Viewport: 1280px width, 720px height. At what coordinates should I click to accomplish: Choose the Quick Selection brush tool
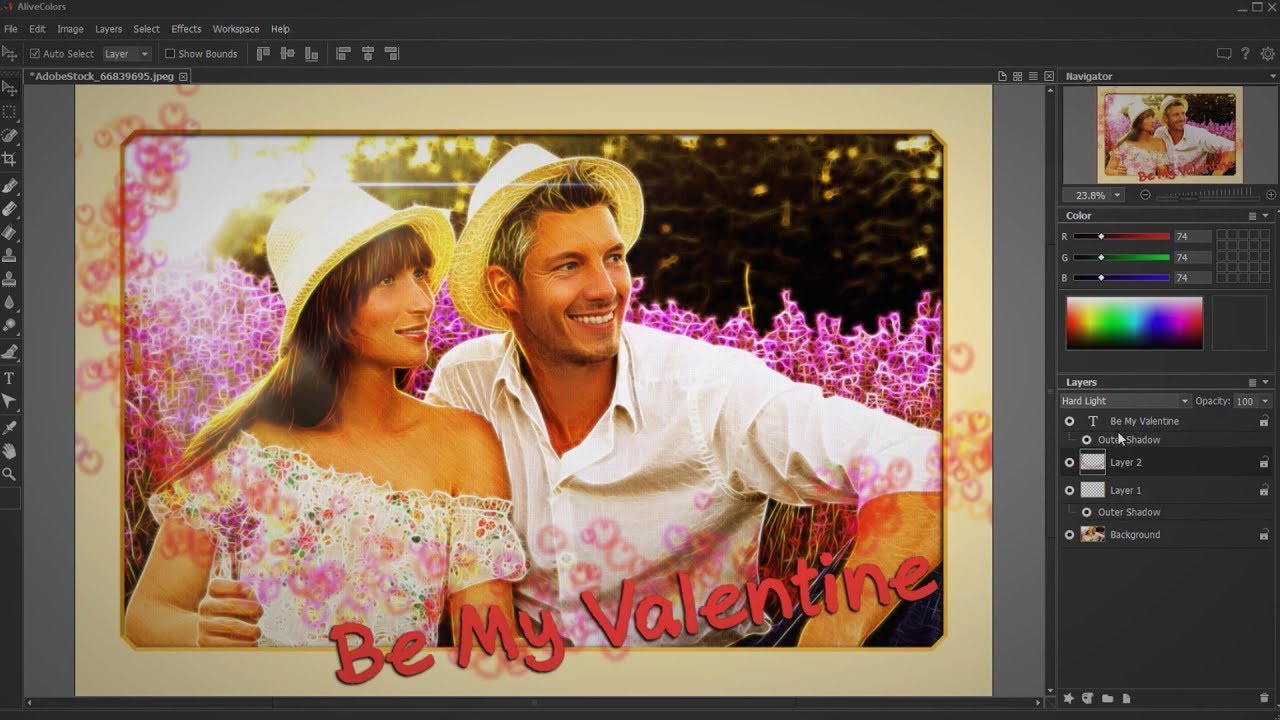(9, 136)
